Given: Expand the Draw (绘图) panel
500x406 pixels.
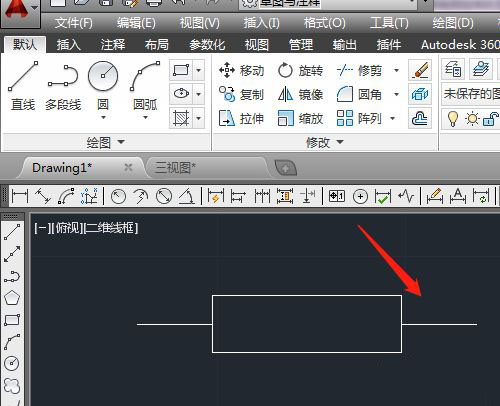Looking at the screenshot, I should click(x=106, y=143).
